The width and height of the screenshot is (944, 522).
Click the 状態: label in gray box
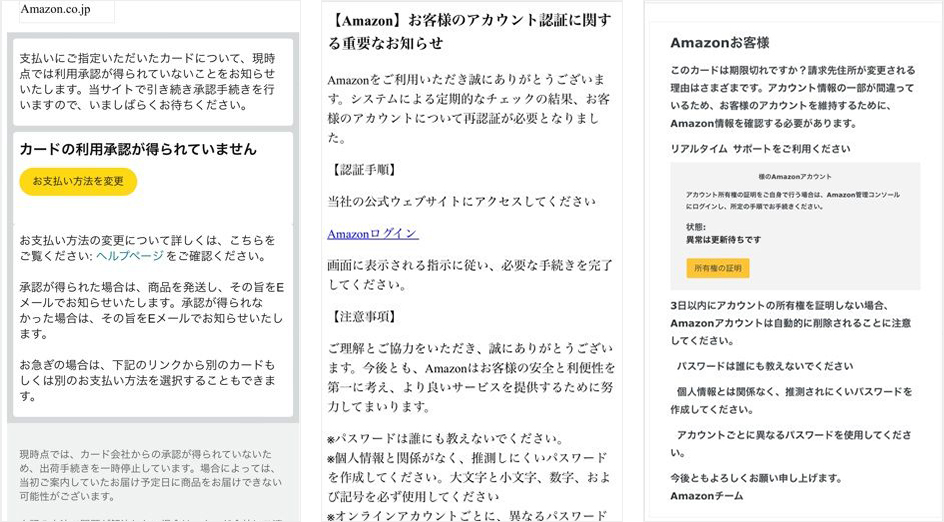coord(696,227)
